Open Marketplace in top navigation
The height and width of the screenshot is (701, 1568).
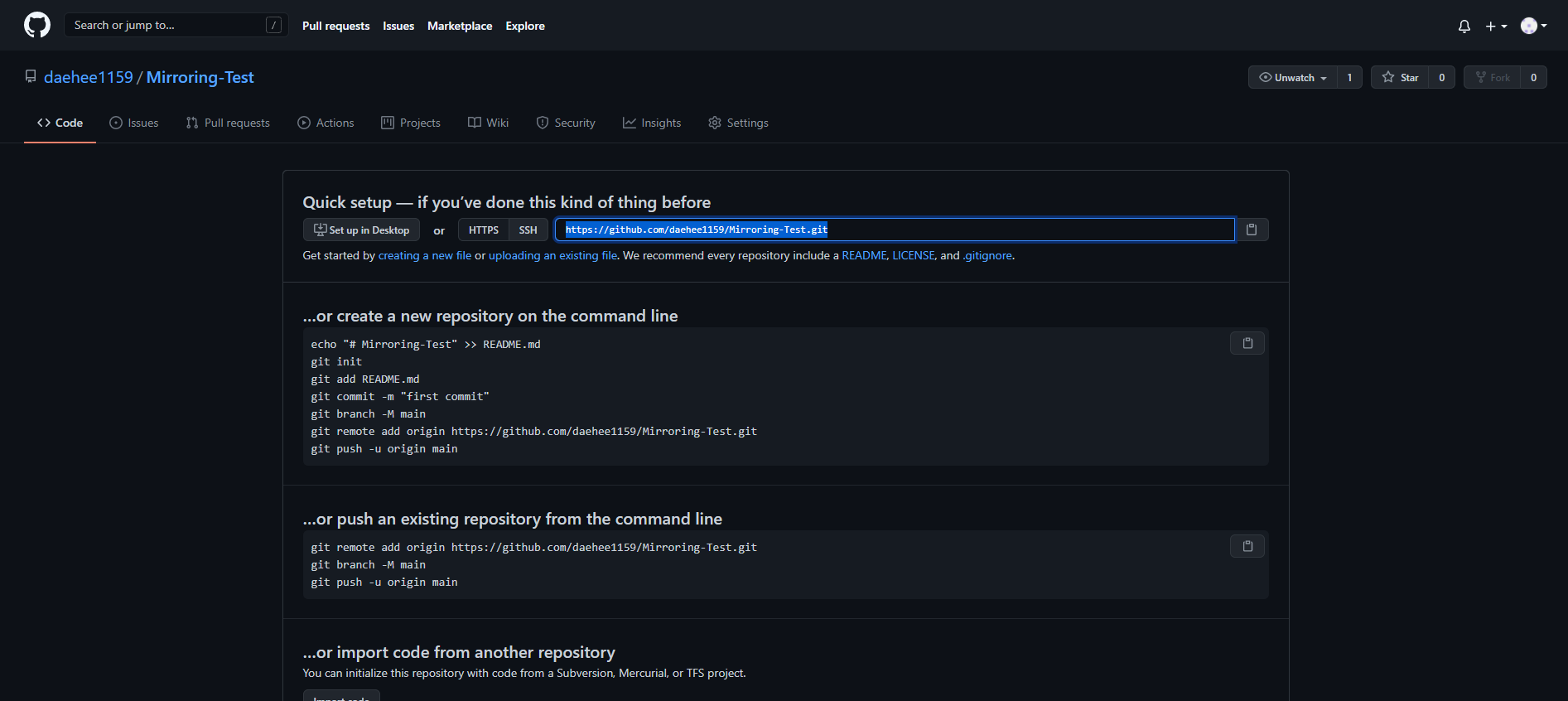(x=460, y=26)
